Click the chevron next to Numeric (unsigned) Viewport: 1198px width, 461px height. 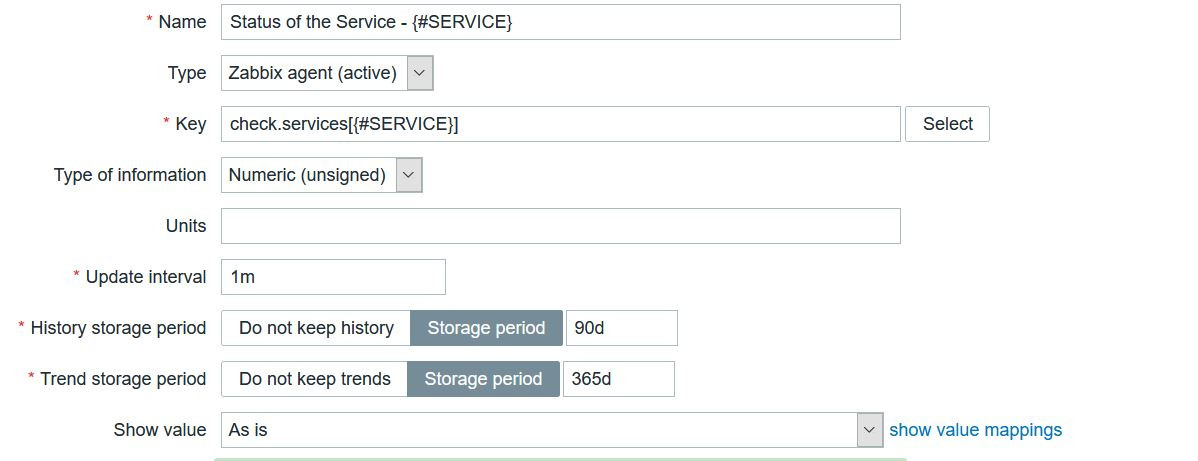(x=409, y=175)
